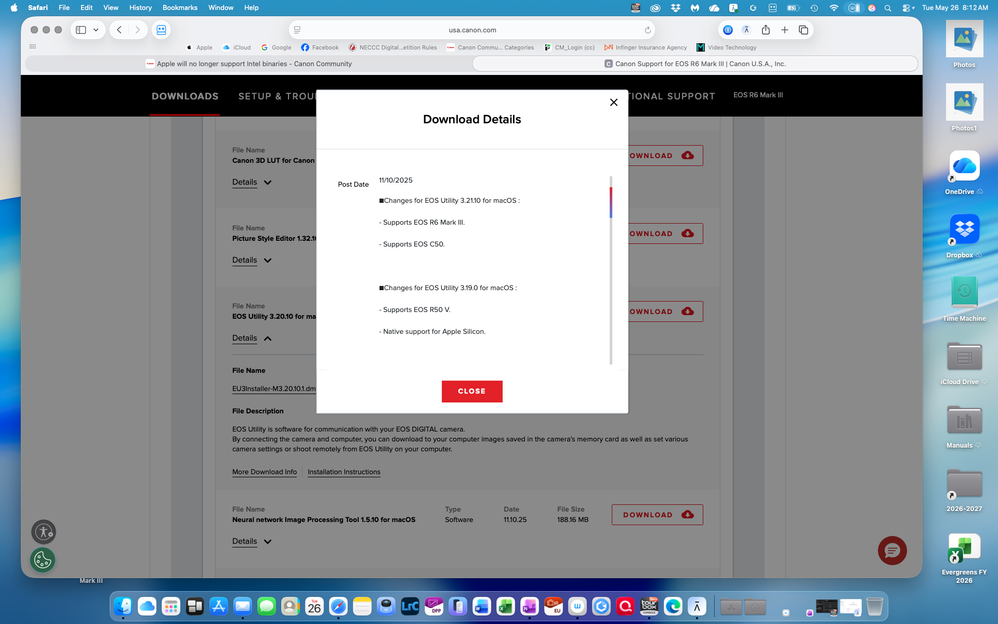Click Safari's forward arrow
Image resolution: width=998 pixels, height=624 pixels.
click(x=137, y=30)
